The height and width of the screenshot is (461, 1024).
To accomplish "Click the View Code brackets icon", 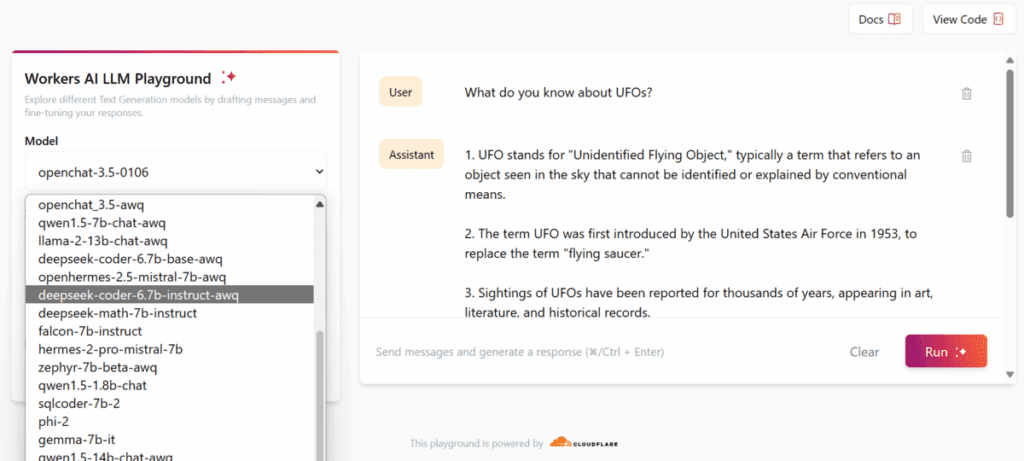I will [x=998, y=19].
